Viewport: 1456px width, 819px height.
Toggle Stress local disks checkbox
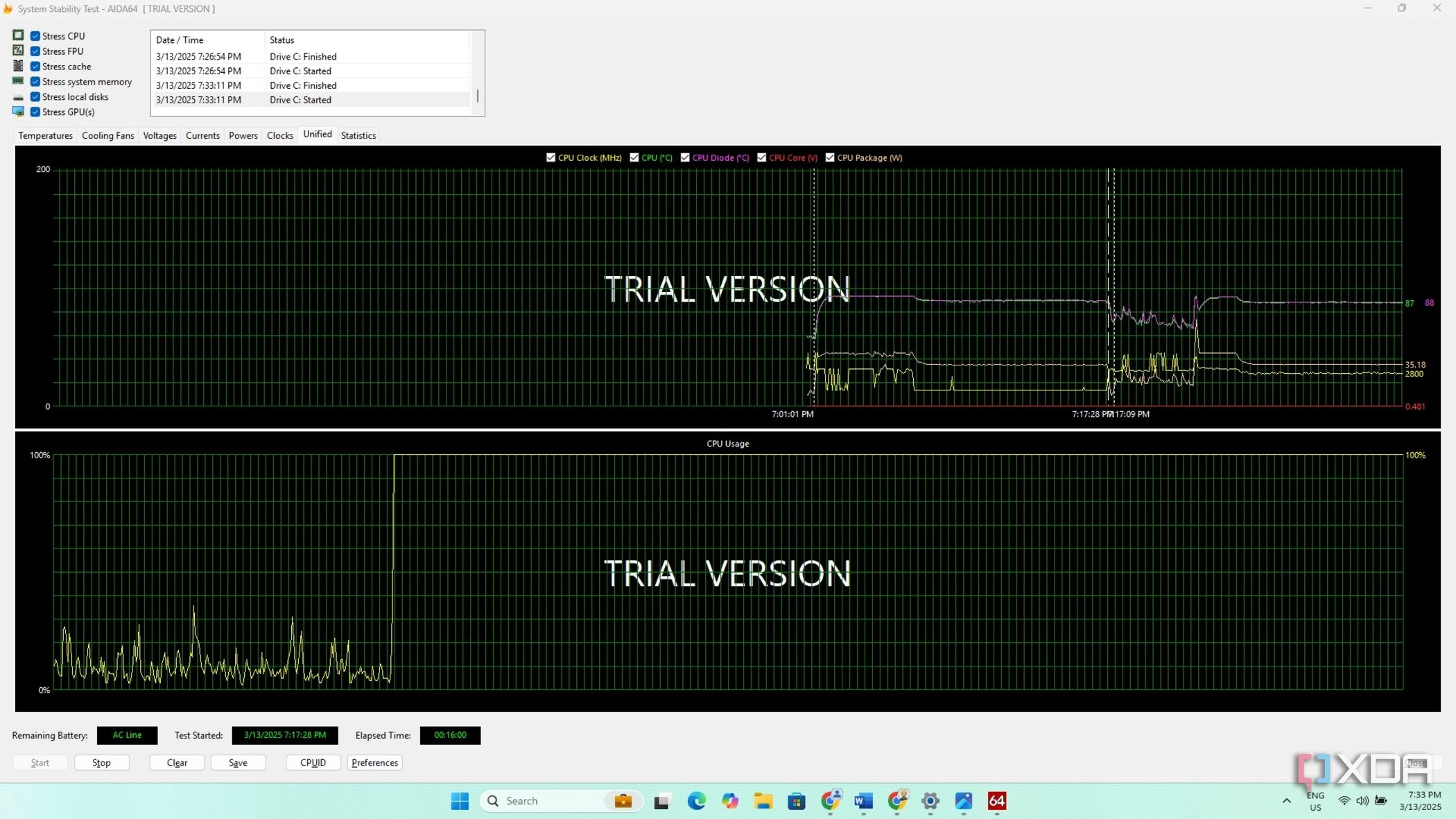tap(35, 97)
